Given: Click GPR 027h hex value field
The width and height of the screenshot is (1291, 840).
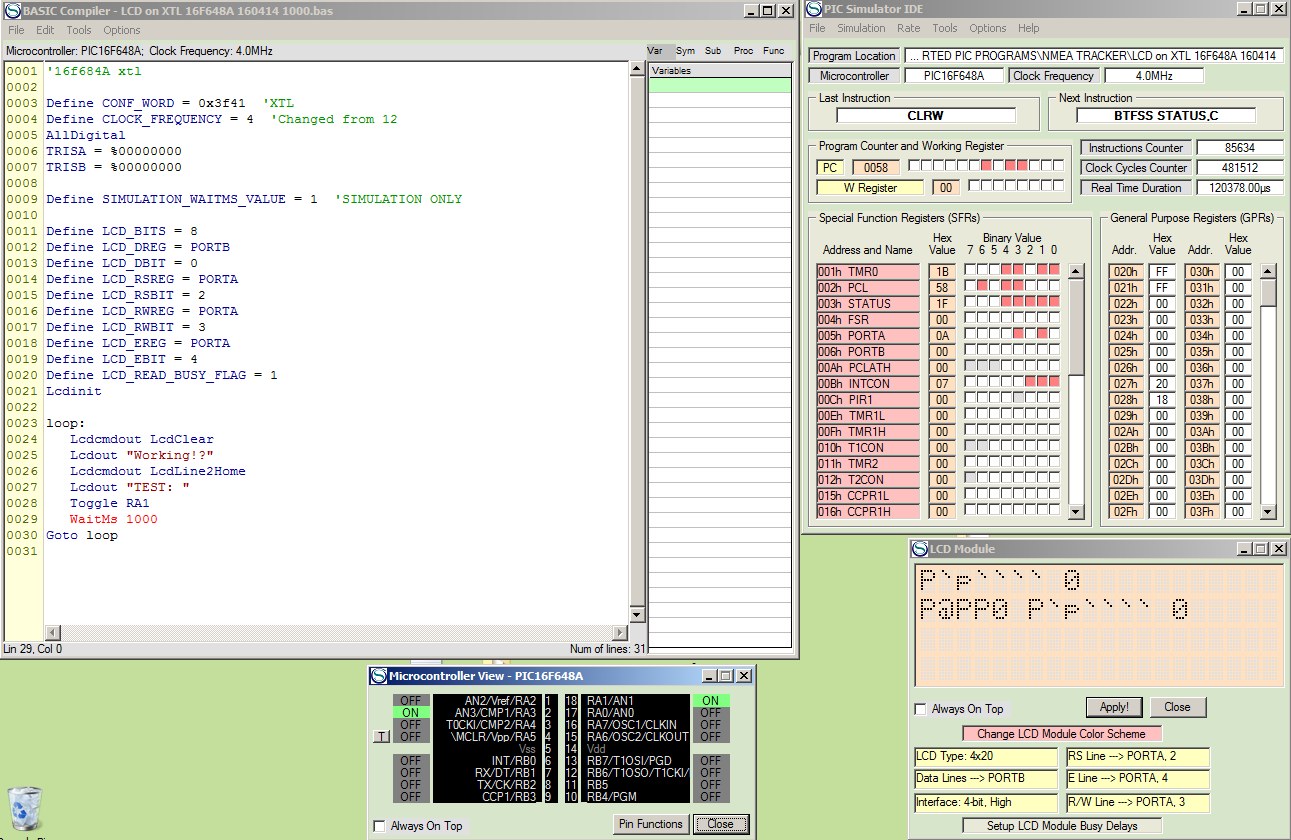Looking at the screenshot, I should point(1161,384).
